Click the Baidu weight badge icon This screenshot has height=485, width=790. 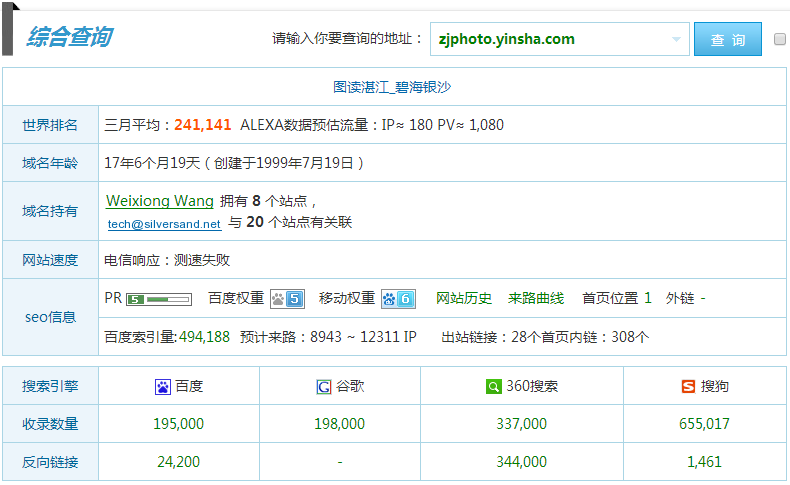pos(288,298)
